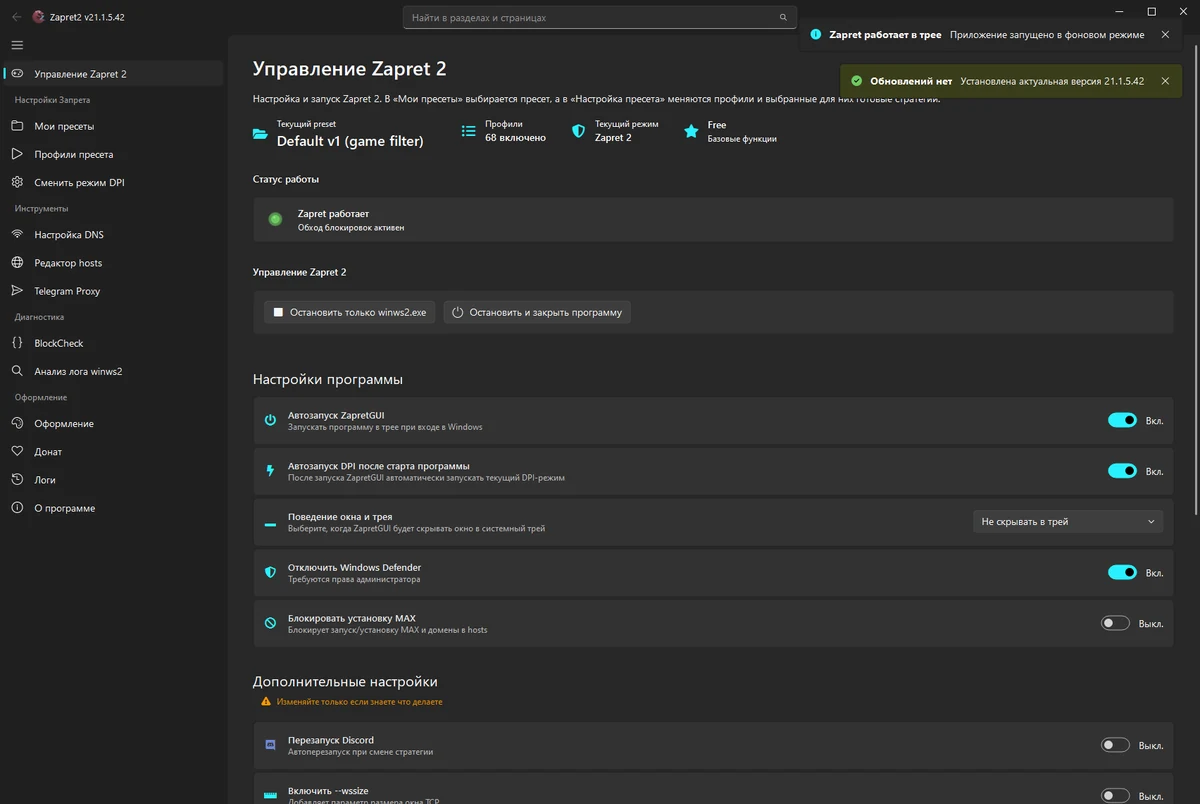Click the paper plane icon beside Telegram Proxy

[x=17, y=291]
